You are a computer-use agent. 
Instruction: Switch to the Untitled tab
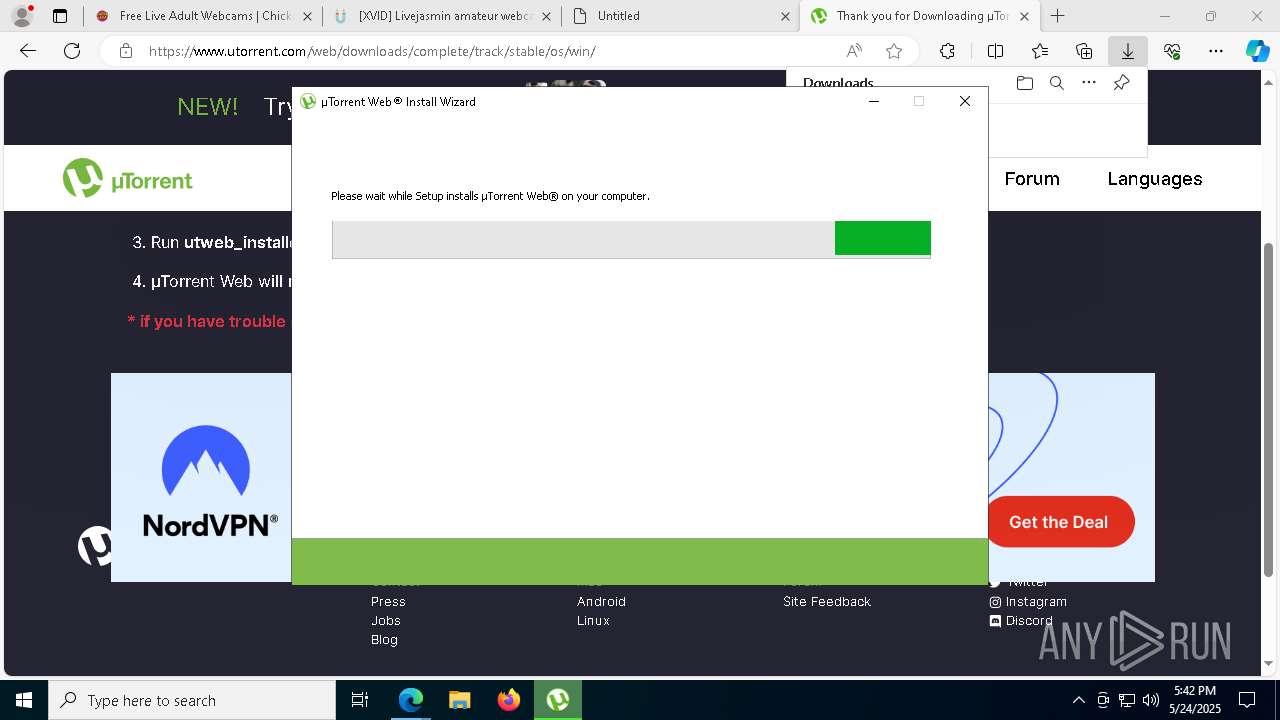tap(680, 16)
